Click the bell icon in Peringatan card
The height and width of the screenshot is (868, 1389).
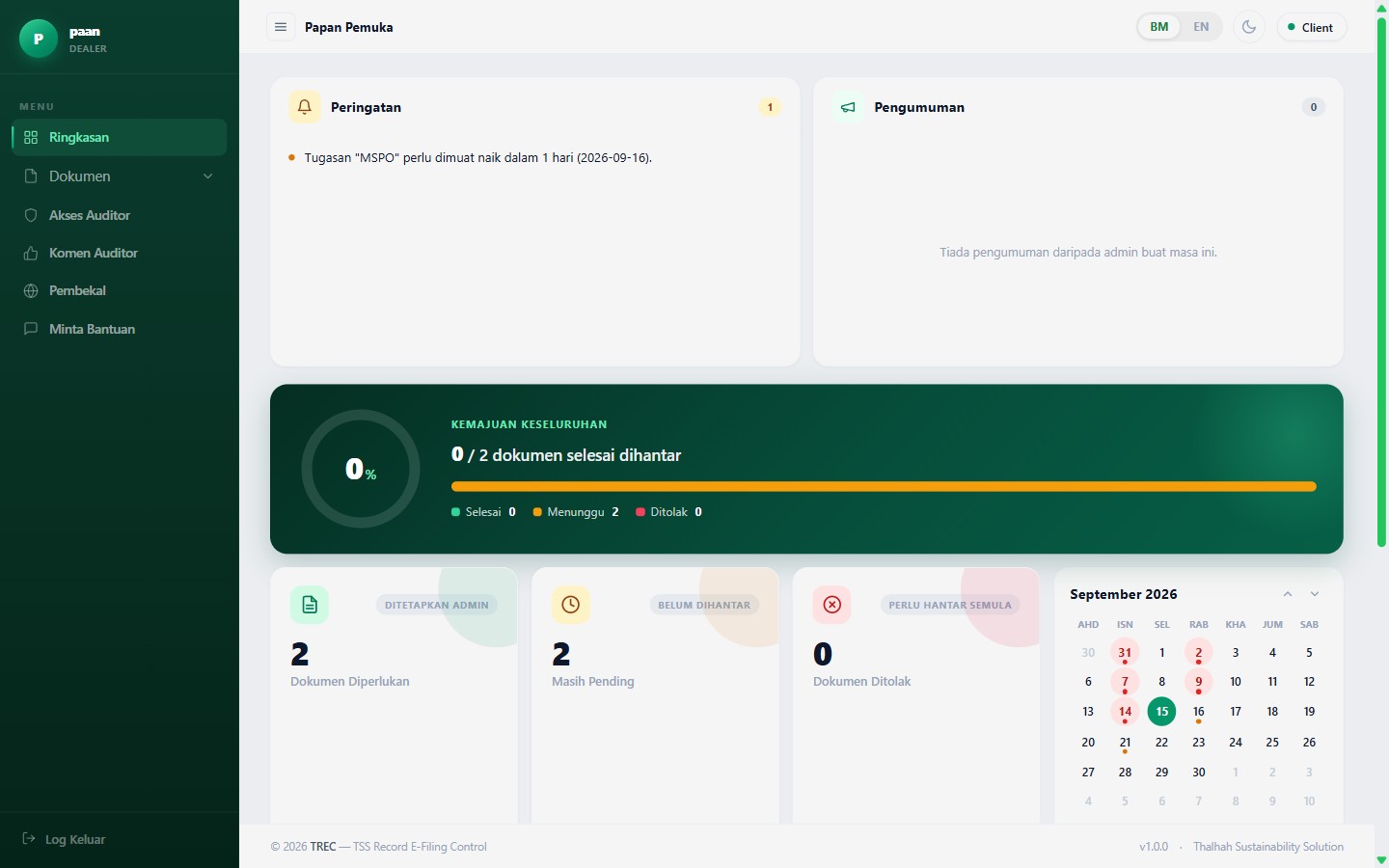(x=305, y=107)
